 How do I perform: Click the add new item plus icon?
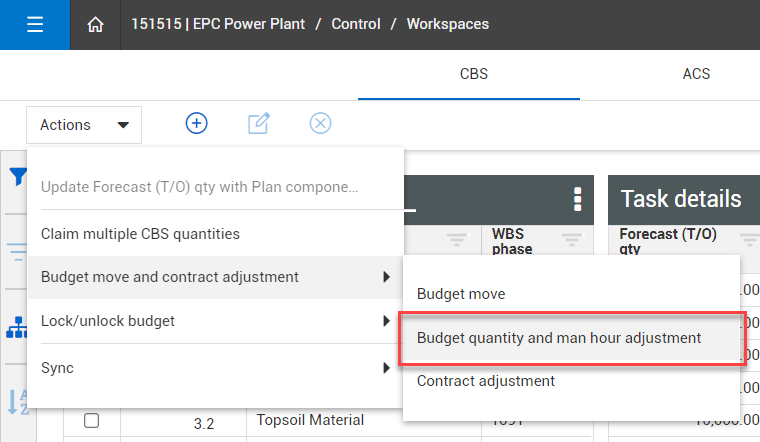coord(197,123)
